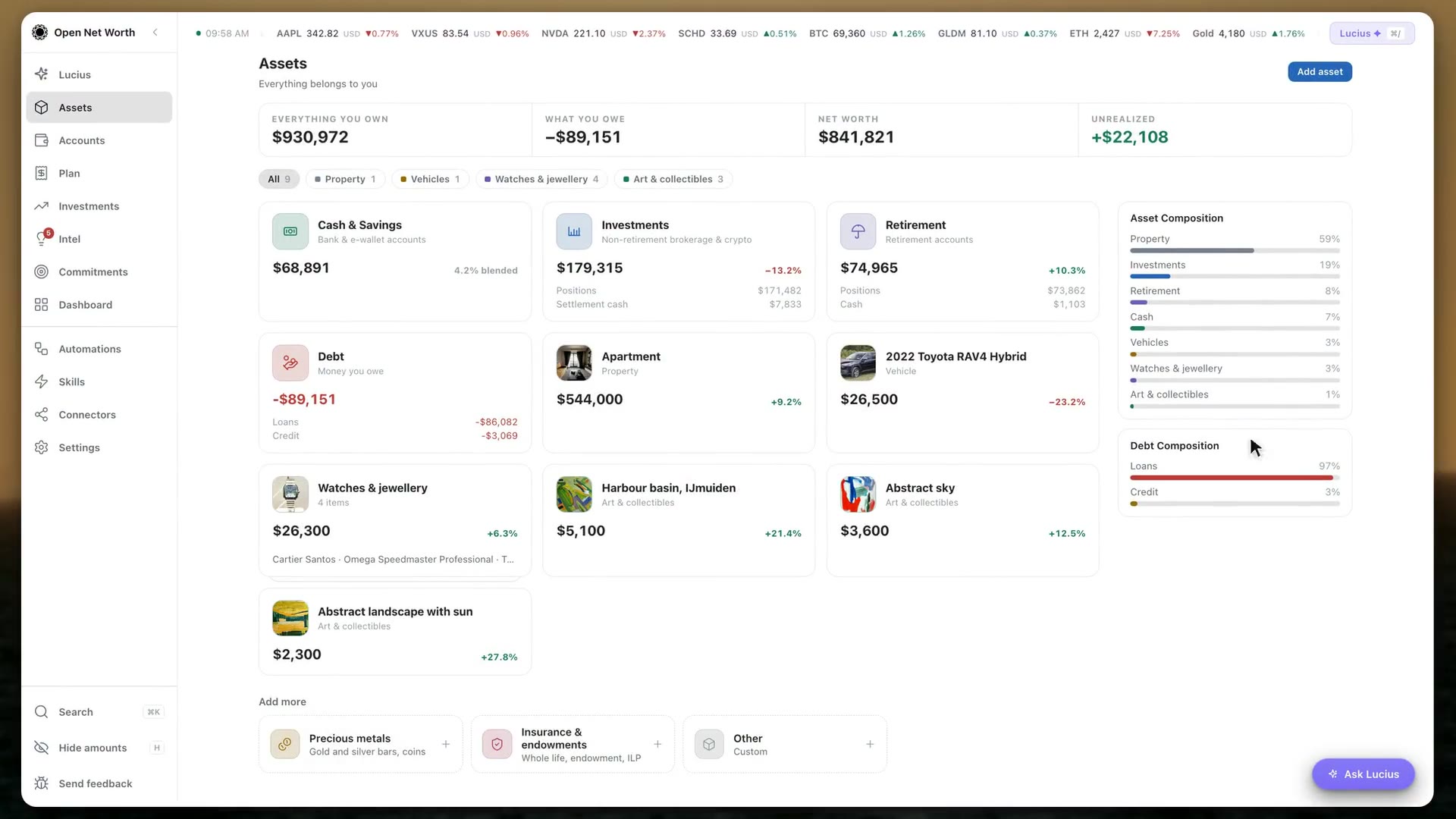The width and height of the screenshot is (1456, 819).
Task: Filter by Art & collectibles
Action: pos(673,179)
